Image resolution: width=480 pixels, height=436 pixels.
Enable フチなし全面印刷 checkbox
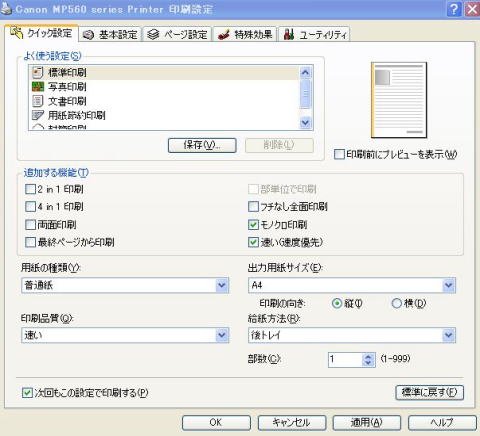tap(253, 207)
